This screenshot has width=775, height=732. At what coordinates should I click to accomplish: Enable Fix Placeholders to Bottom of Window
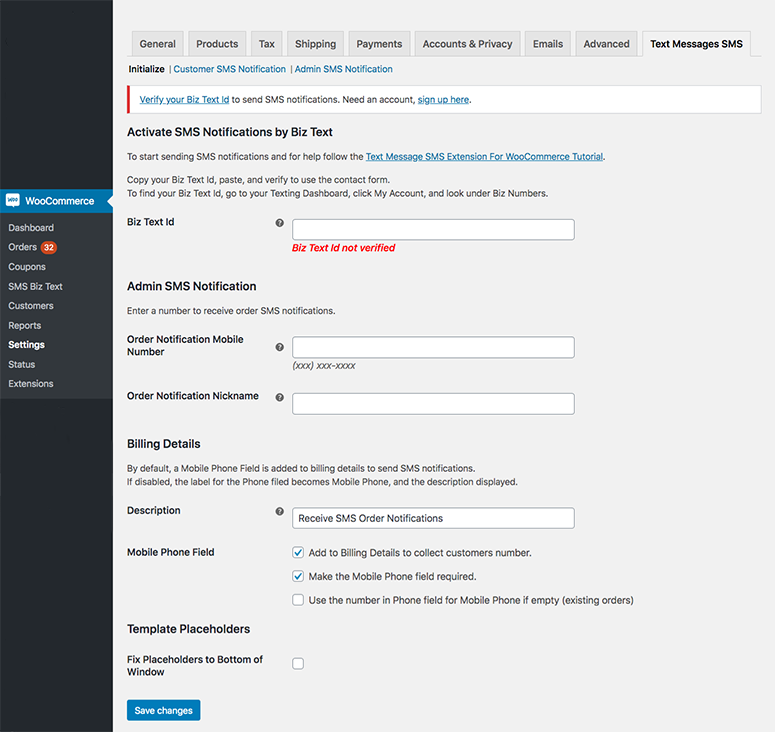(298, 663)
